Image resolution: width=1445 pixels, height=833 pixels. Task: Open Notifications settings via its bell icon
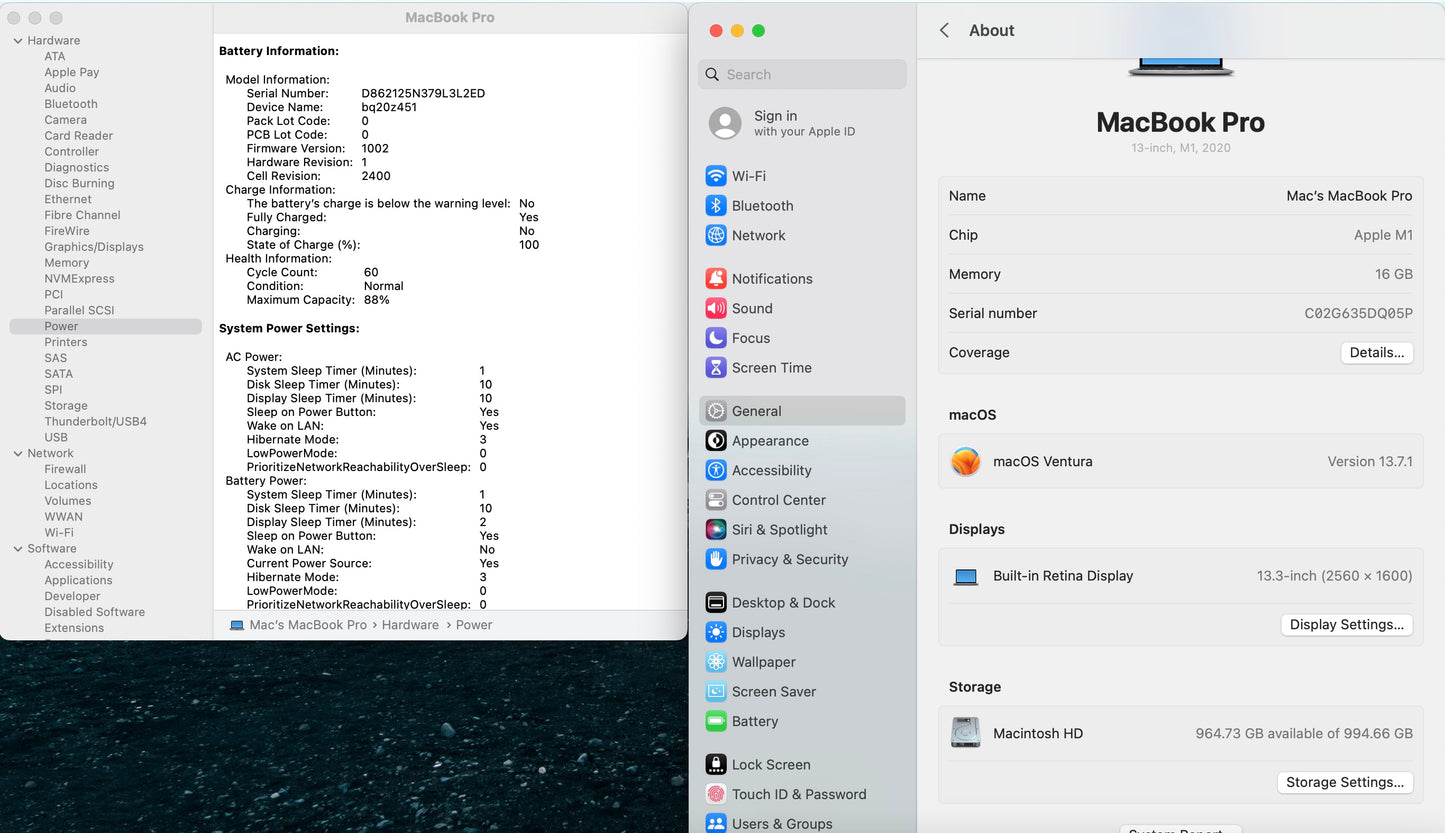(716, 279)
